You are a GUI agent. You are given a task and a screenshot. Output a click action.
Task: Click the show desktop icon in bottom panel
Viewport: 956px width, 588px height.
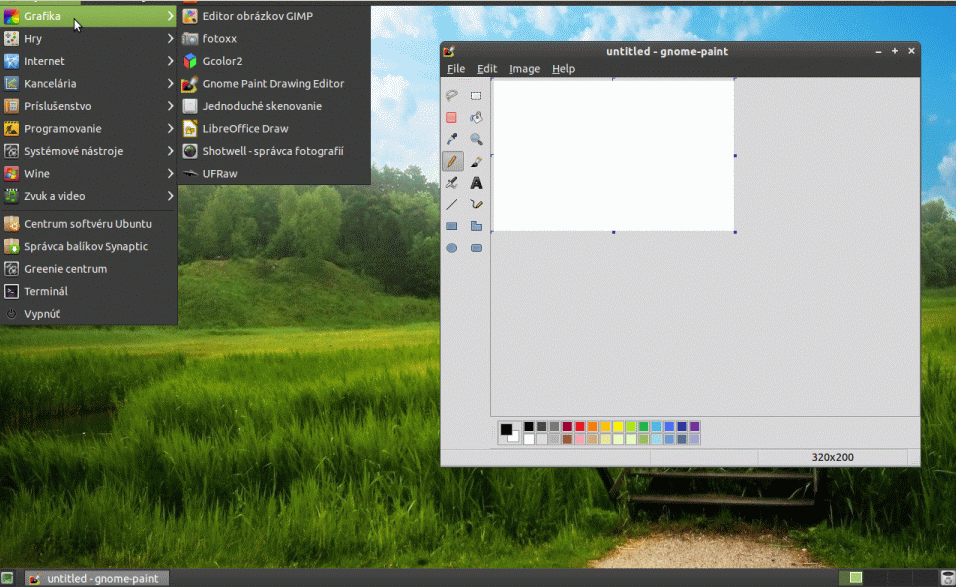[x=7, y=578]
